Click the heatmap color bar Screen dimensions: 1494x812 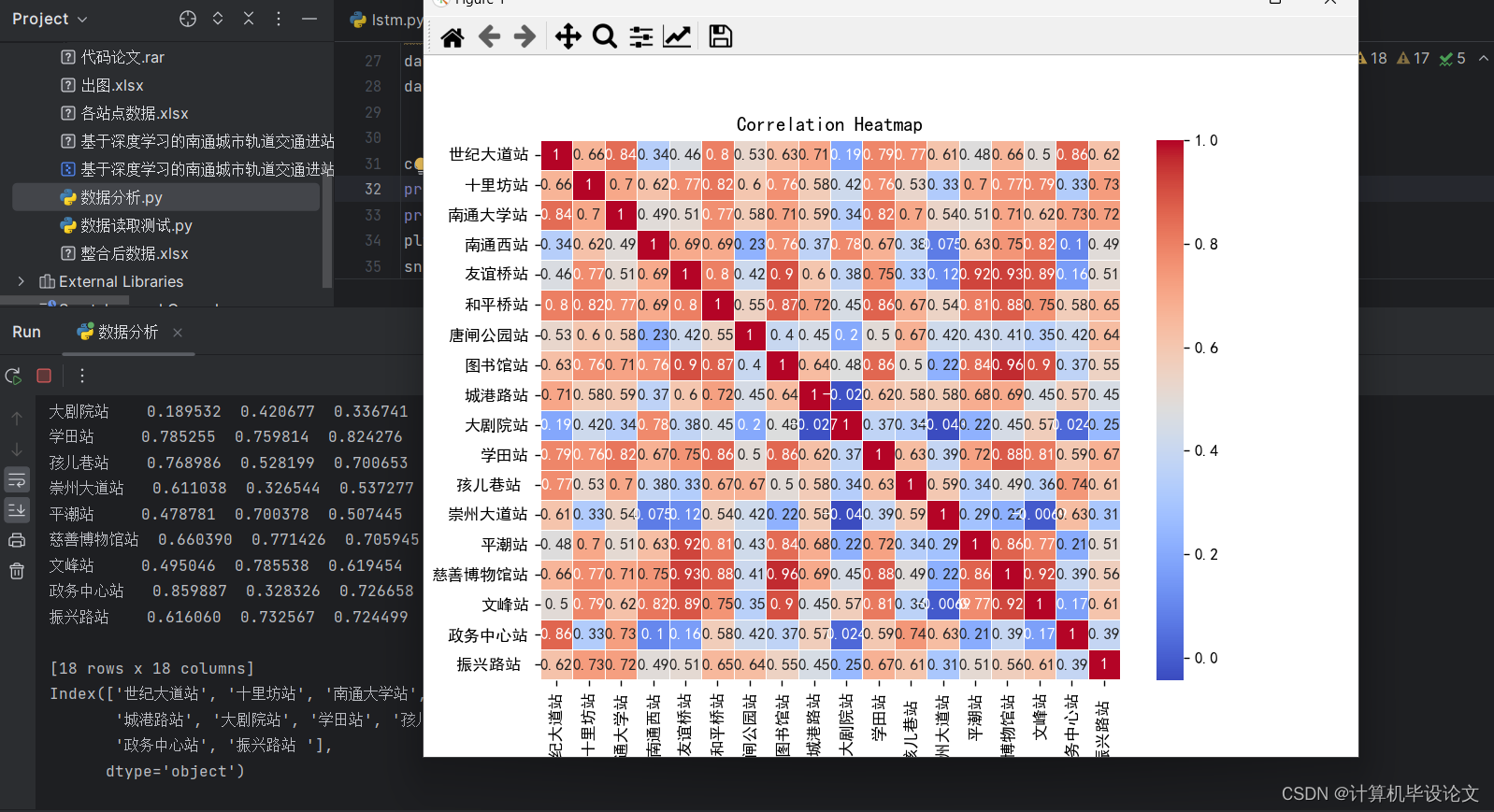click(1170, 410)
